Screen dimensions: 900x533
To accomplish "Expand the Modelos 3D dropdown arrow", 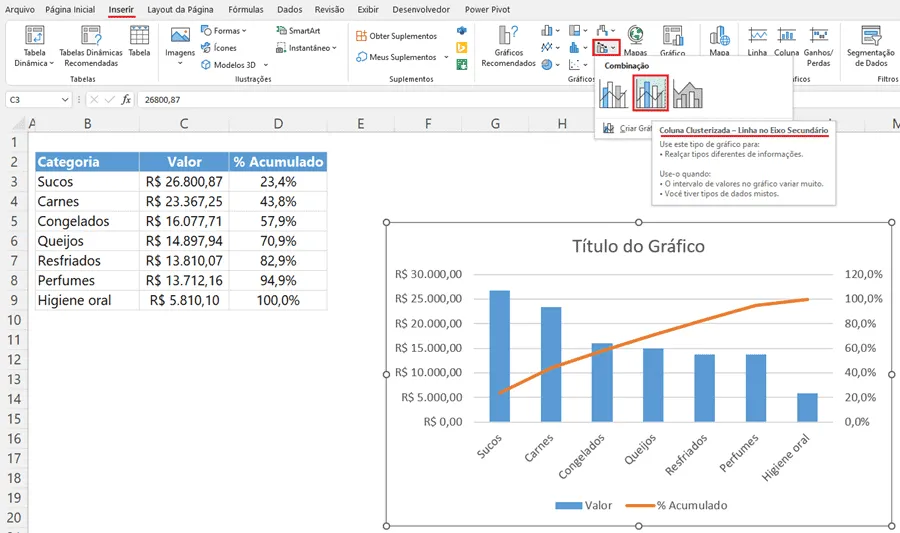I will tap(265, 65).
